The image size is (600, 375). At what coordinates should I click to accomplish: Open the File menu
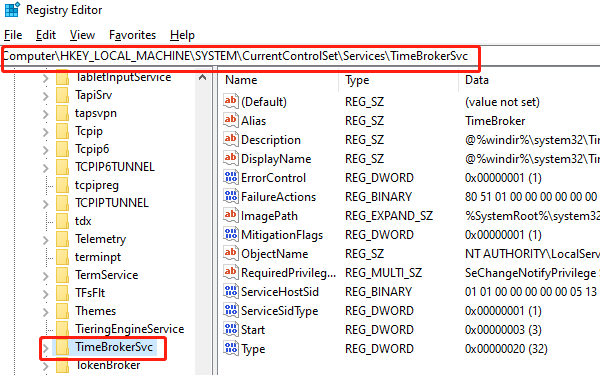(x=13, y=35)
